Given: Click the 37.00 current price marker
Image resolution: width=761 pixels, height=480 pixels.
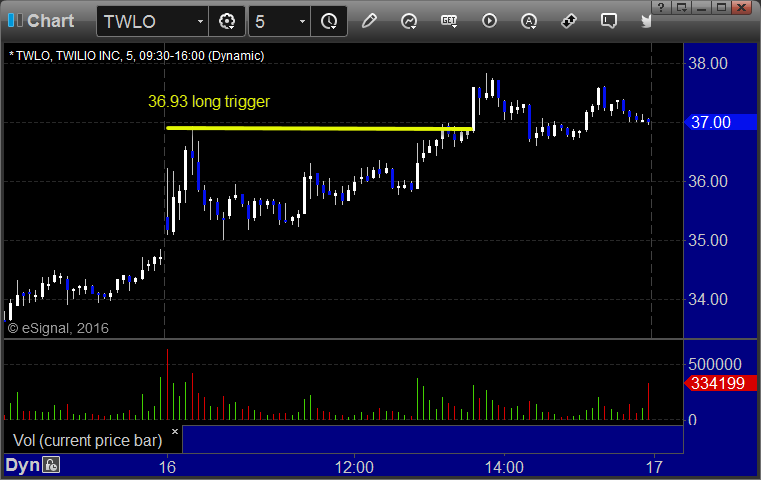Looking at the screenshot, I should (720, 122).
